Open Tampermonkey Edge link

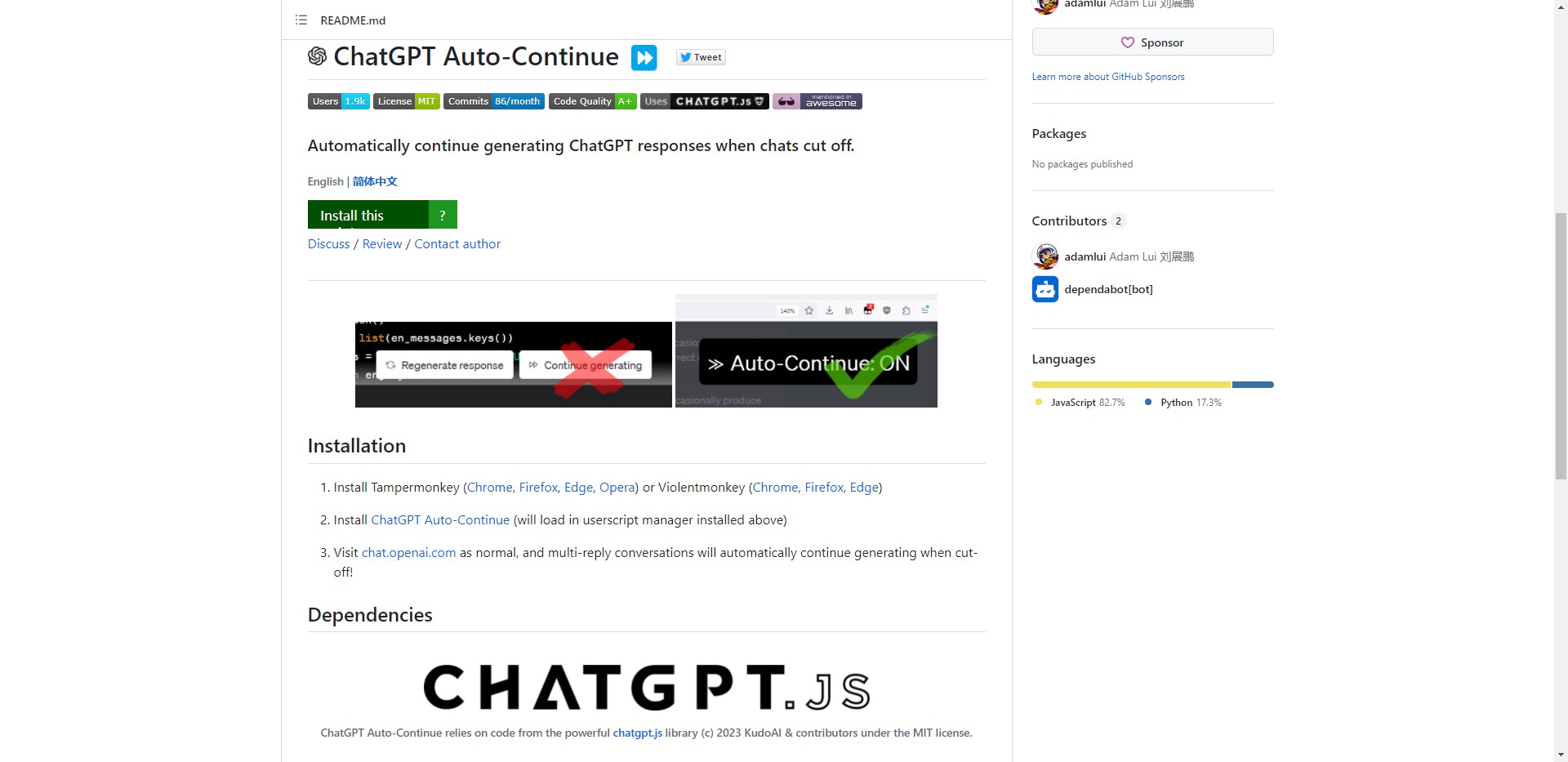579,487
